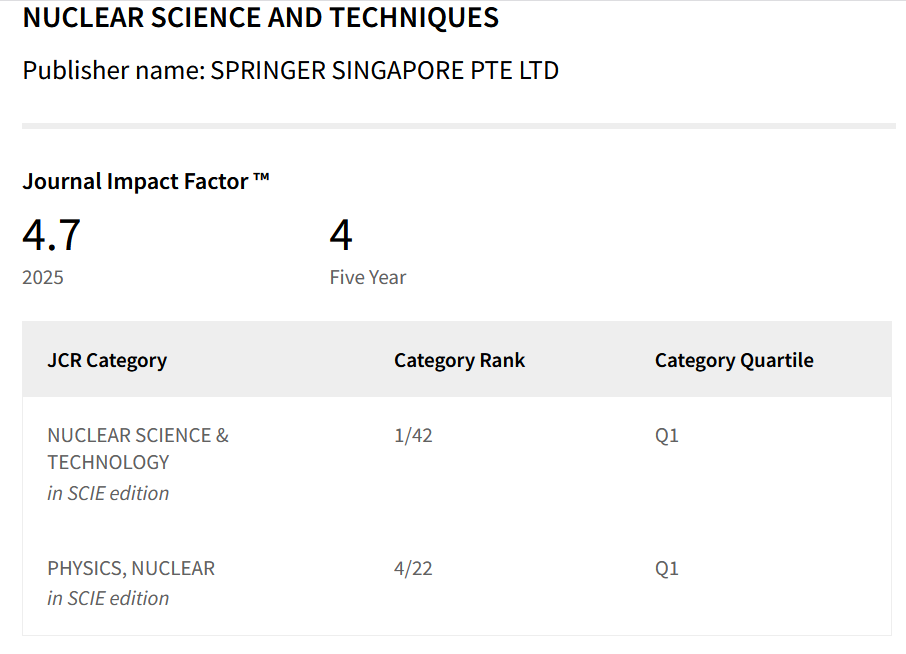Screen dimensions: 906x654
Task: Select the Physics, Nuclear category
Action: pos(131,568)
